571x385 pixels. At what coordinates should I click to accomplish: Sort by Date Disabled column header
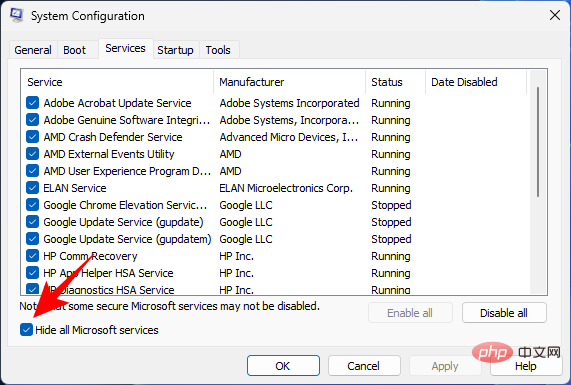(476, 82)
